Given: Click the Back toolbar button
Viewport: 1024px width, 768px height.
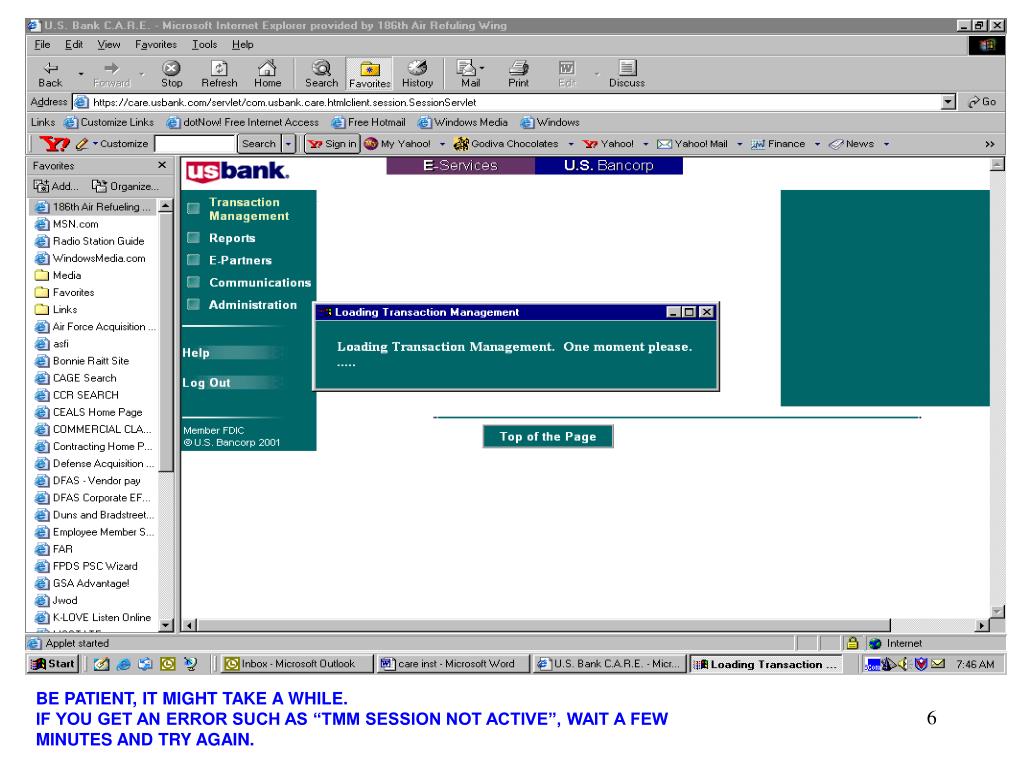Looking at the screenshot, I should [50, 74].
